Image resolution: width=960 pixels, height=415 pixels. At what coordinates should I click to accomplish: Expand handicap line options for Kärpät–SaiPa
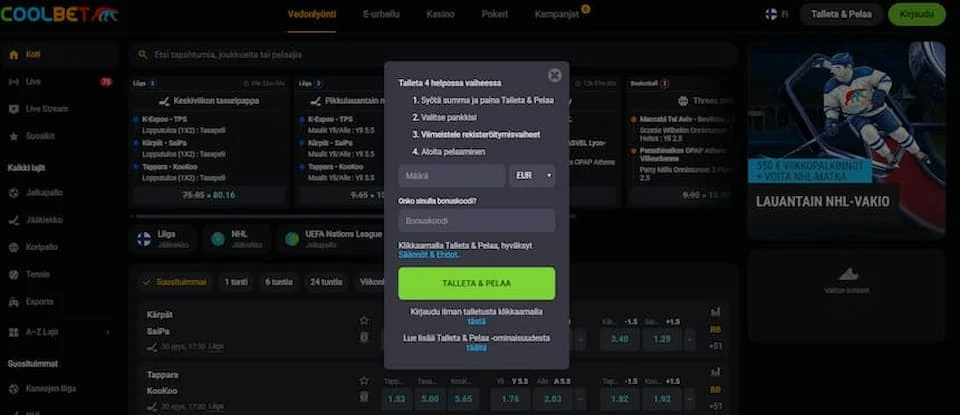tap(689, 339)
